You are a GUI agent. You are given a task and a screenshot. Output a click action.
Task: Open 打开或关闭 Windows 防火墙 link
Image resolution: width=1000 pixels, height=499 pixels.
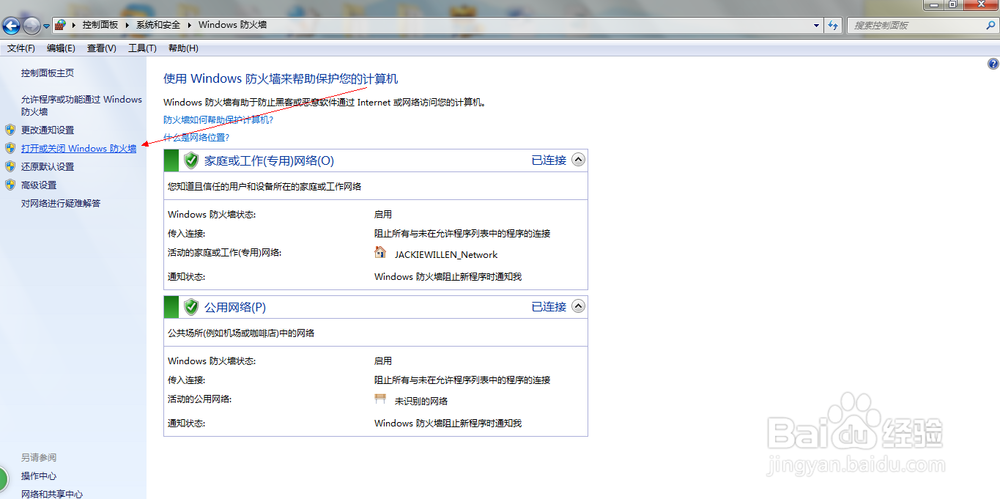pyautogui.click(x=79, y=149)
